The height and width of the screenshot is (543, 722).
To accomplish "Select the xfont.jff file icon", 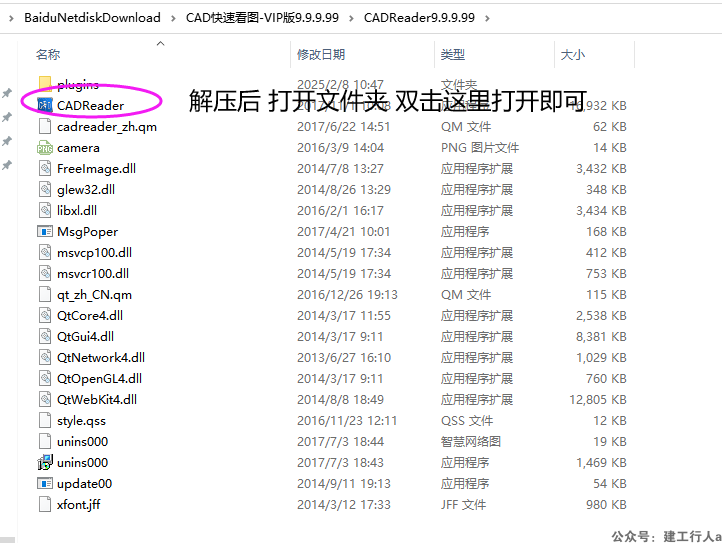I will (45, 504).
